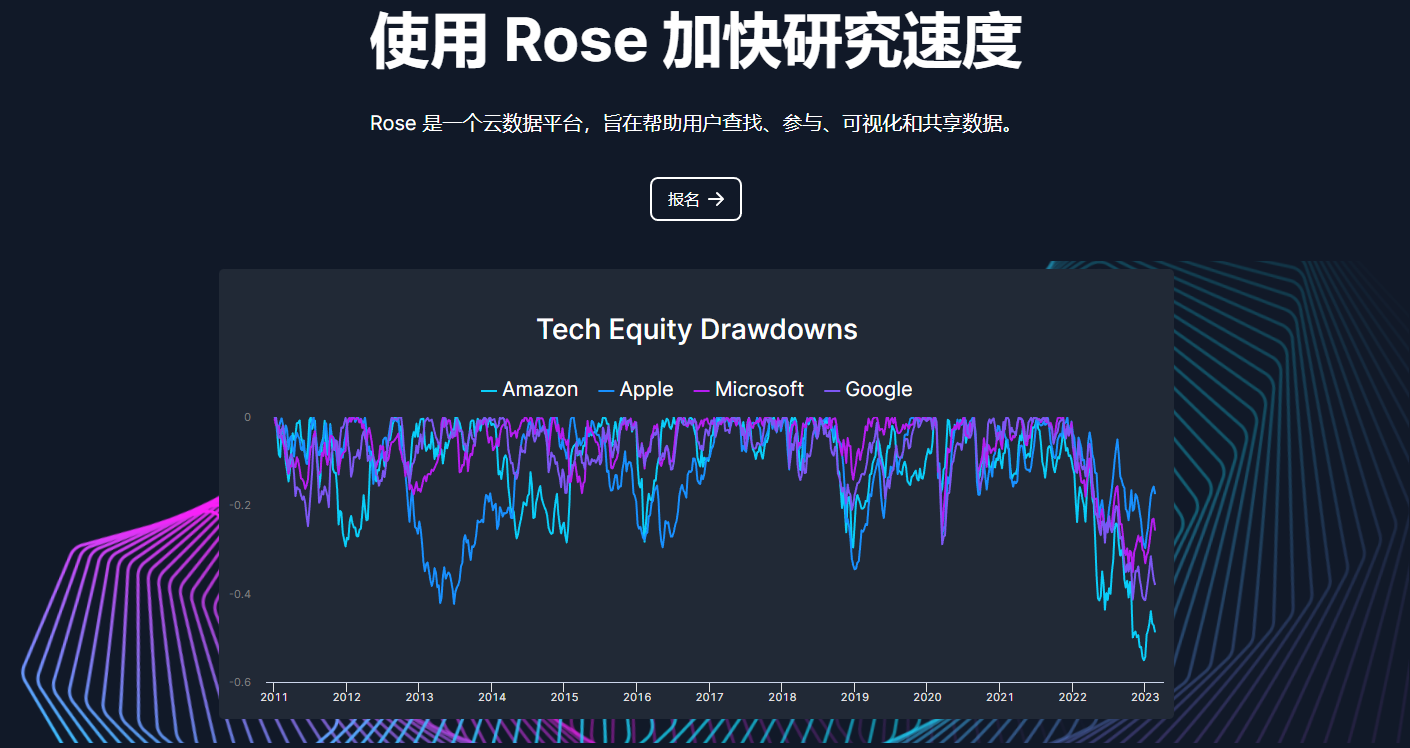Click the 报名 sign-up button
Image resolution: width=1410 pixels, height=748 pixels.
[695, 199]
